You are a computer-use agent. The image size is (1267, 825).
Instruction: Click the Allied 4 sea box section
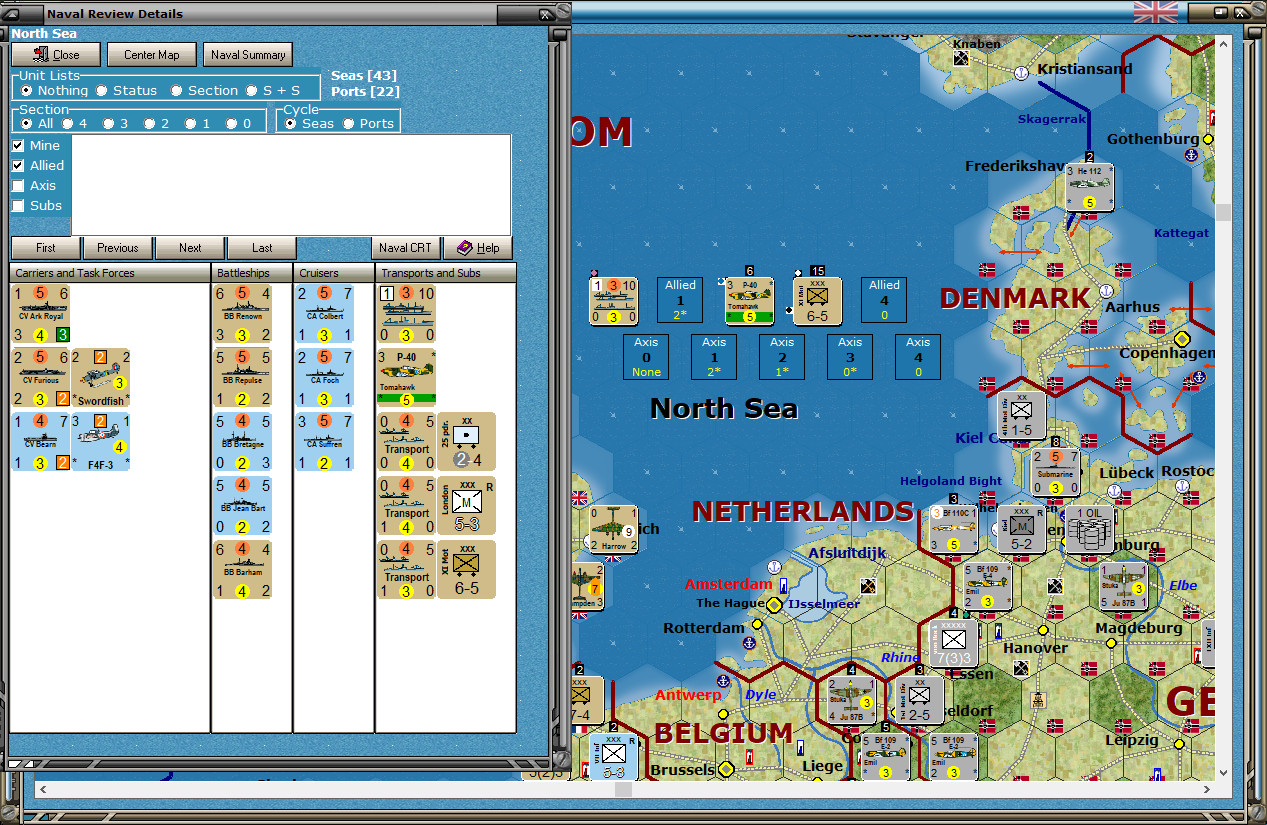tap(884, 300)
